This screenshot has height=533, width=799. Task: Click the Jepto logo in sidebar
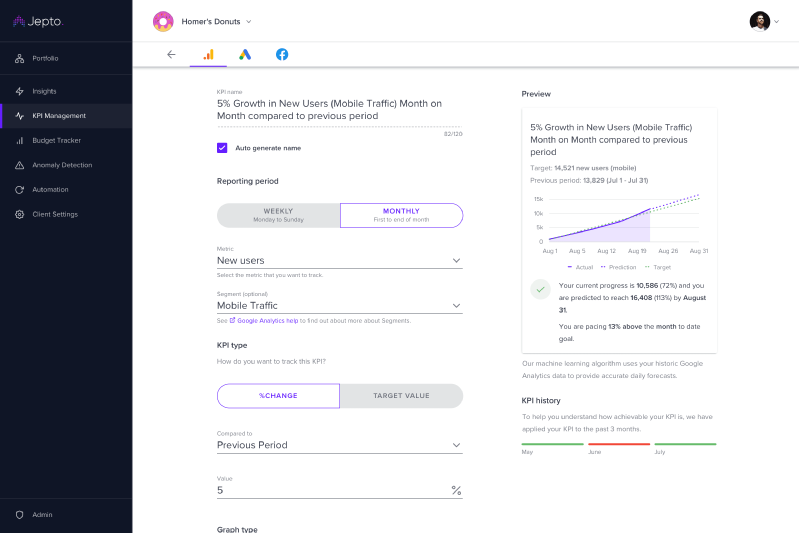[40, 21]
